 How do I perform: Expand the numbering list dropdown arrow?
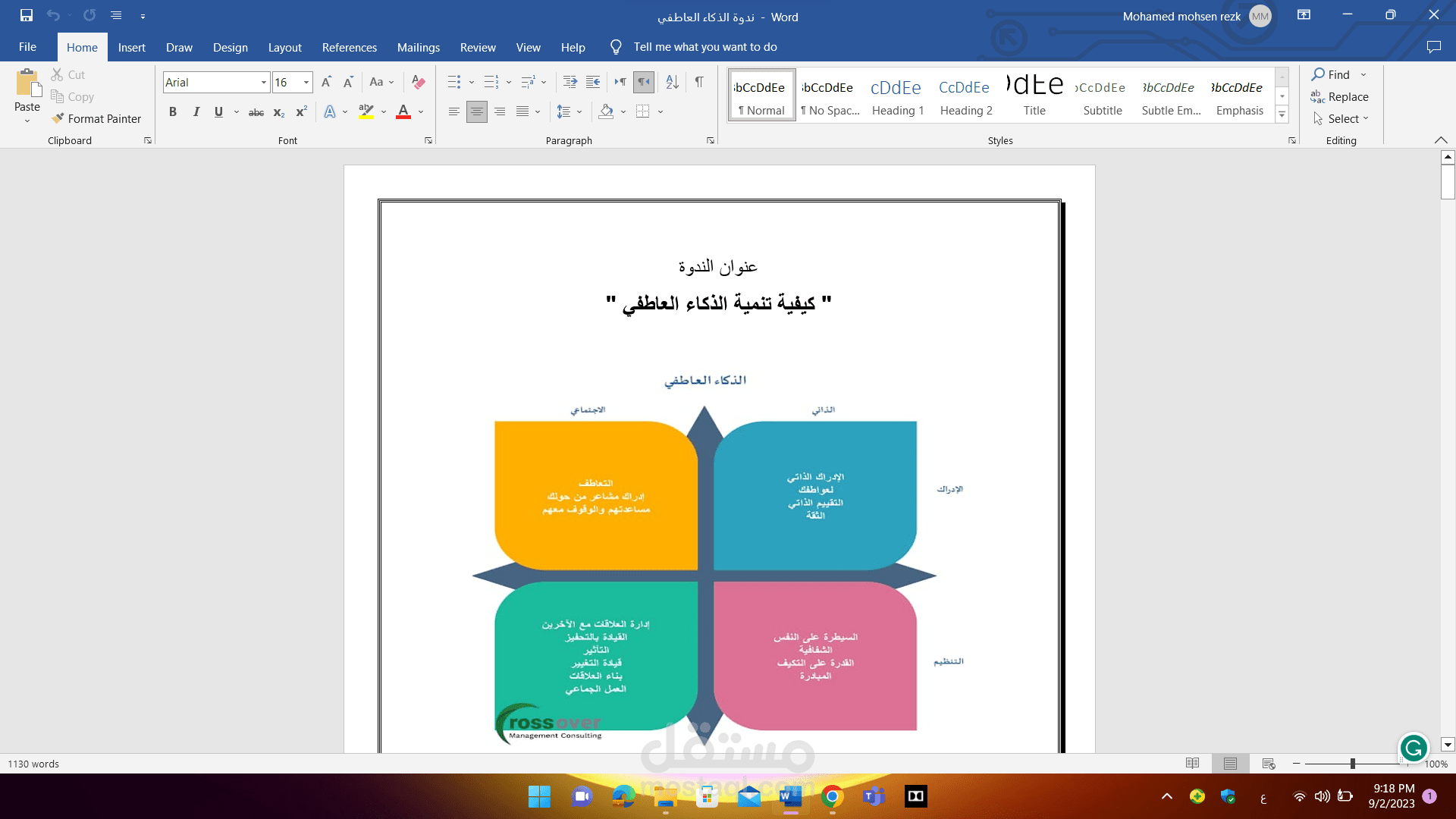coord(509,82)
